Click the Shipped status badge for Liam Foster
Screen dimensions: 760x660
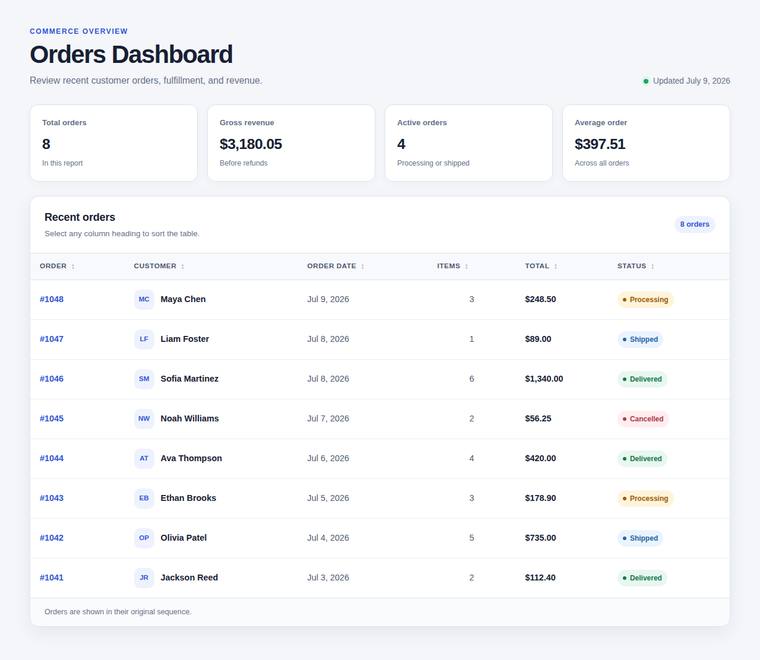[640, 339]
